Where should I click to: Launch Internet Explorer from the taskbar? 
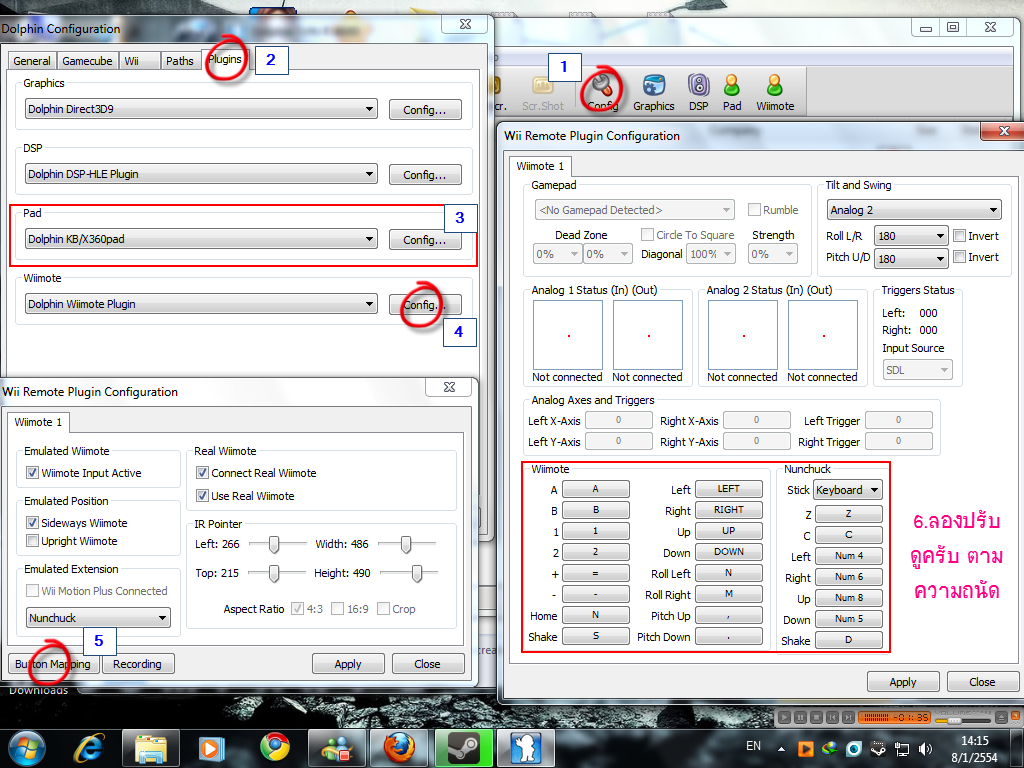pyautogui.click(x=90, y=748)
